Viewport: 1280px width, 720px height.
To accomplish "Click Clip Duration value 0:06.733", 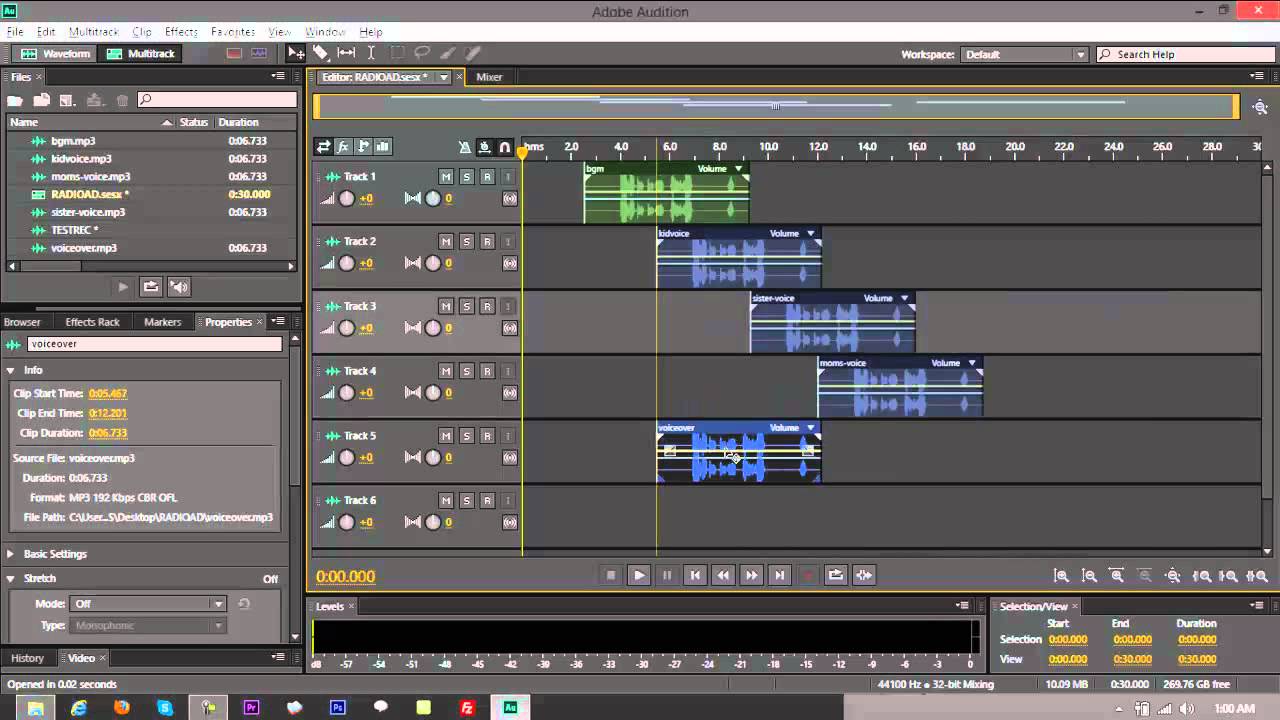I will 108,433.
